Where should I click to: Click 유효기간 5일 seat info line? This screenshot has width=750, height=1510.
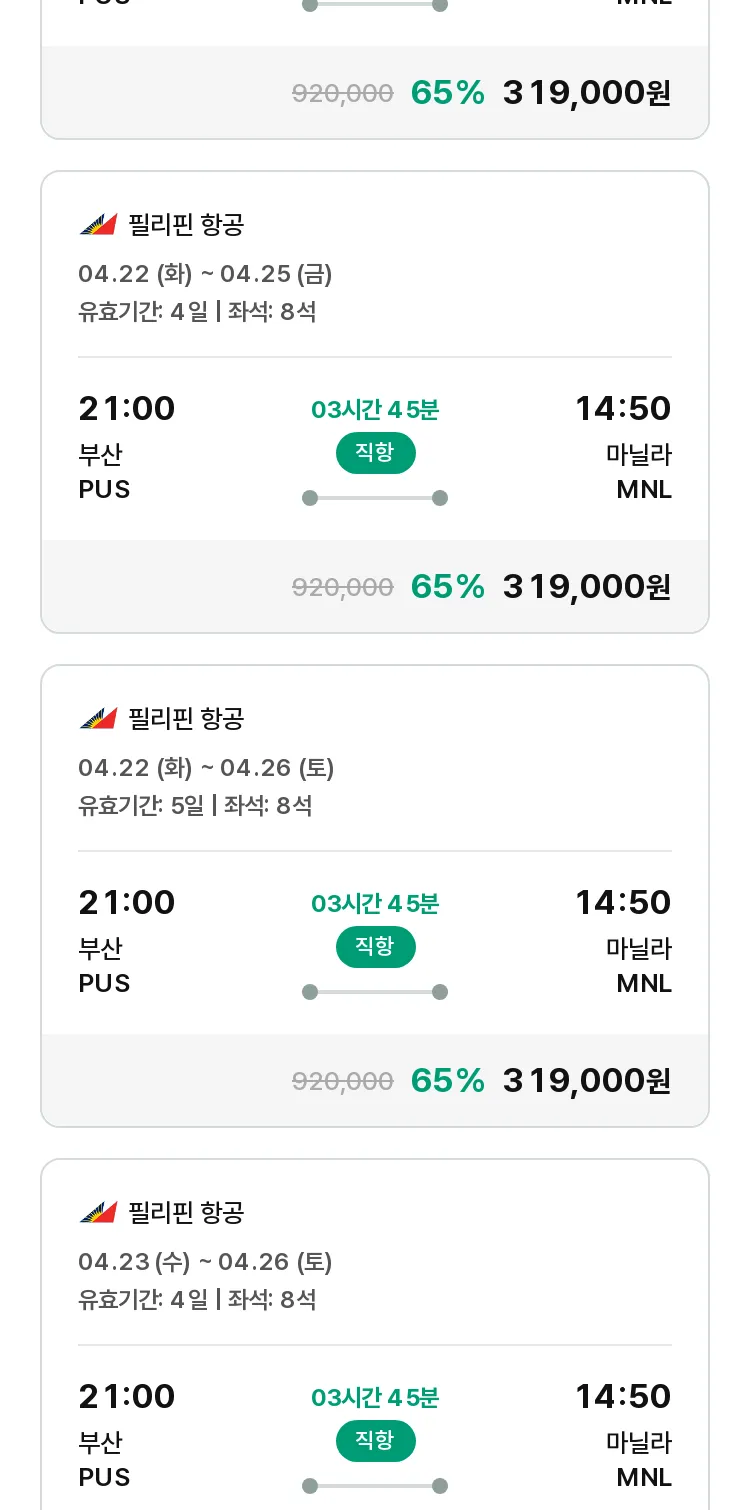[195, 806]
